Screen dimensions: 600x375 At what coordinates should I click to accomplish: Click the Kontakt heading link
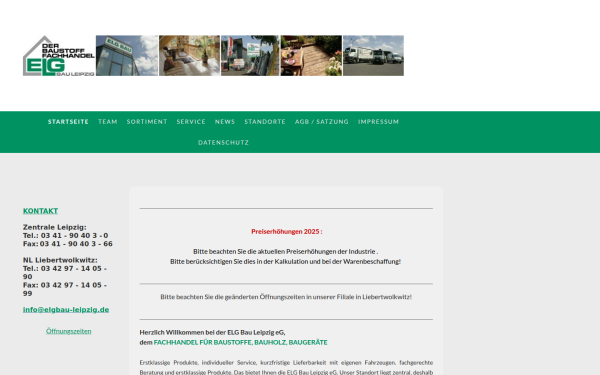40,211
